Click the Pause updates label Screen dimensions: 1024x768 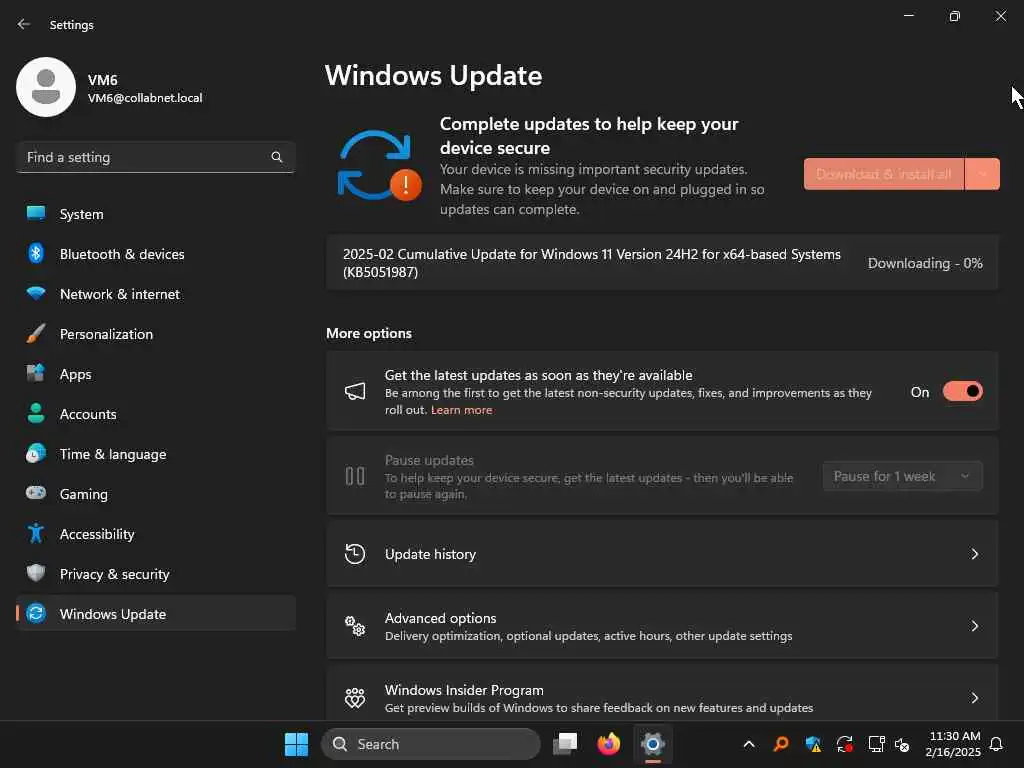point(429,460)
